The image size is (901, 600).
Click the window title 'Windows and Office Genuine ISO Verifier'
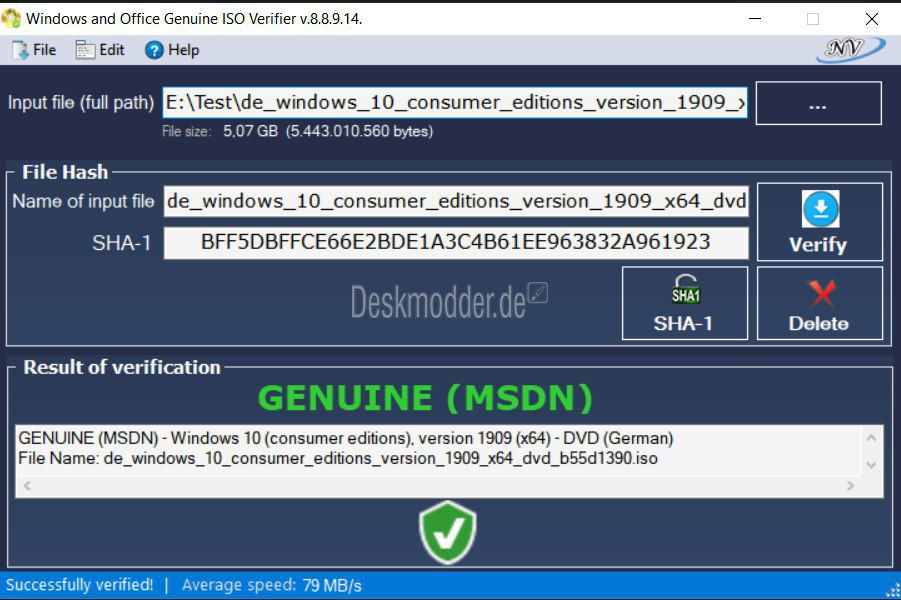(x=194, y=19)
